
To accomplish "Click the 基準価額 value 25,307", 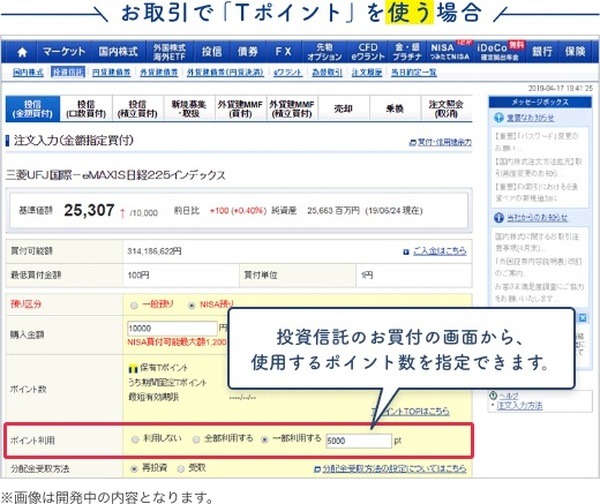I will 89,210.
